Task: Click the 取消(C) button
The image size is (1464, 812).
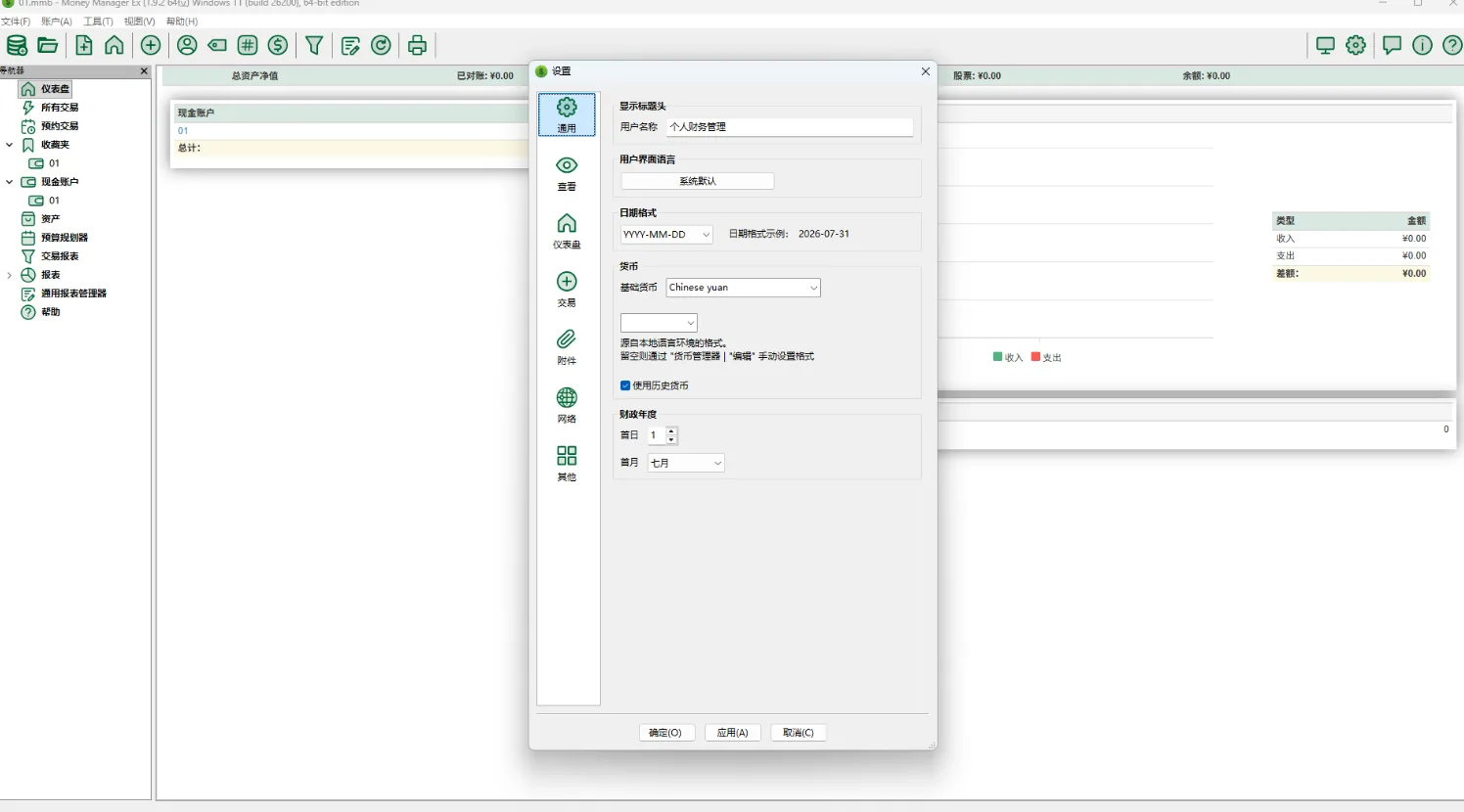Action: (799, 733)
